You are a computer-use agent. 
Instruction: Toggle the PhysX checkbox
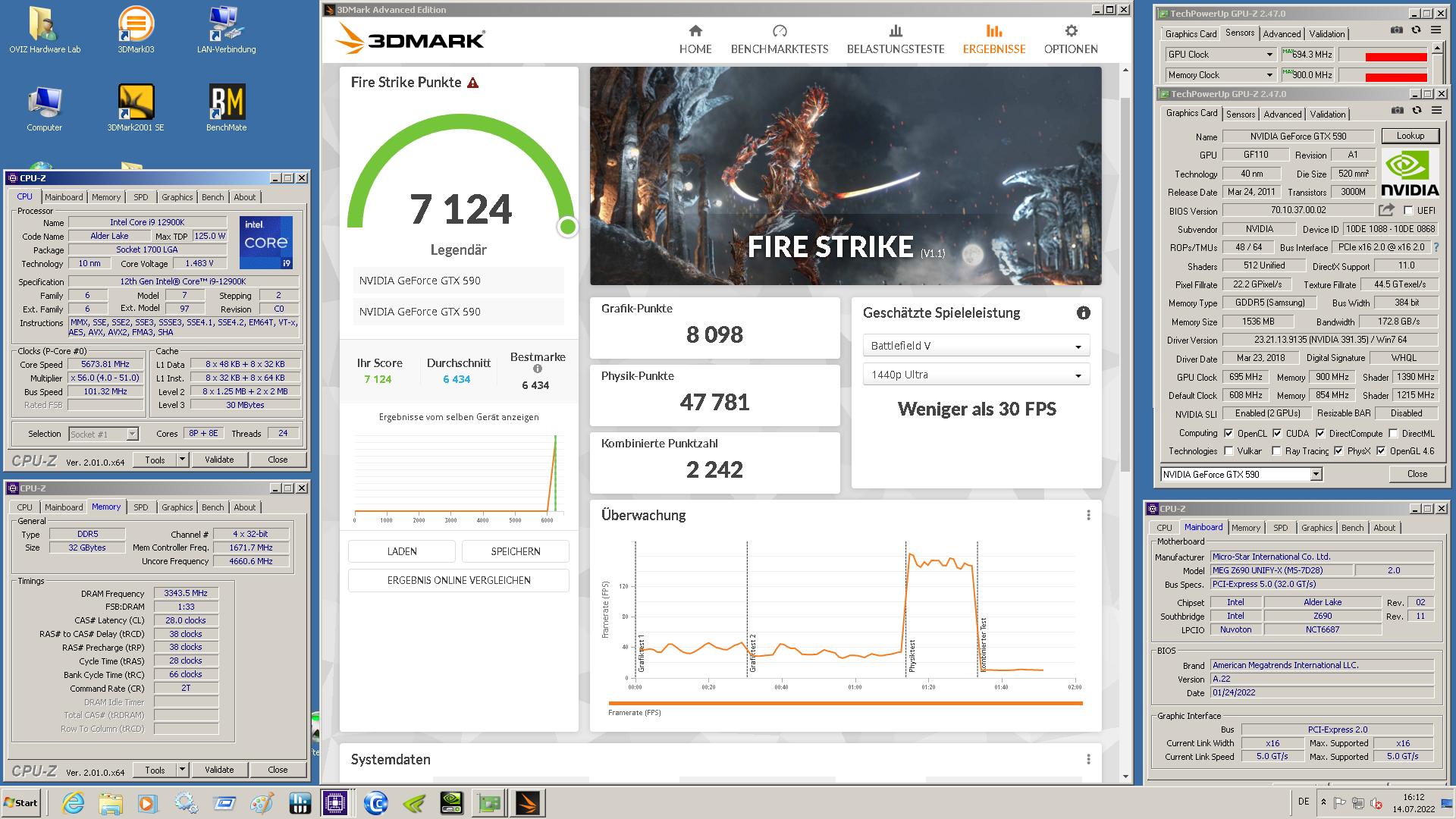click(1338, 451)
